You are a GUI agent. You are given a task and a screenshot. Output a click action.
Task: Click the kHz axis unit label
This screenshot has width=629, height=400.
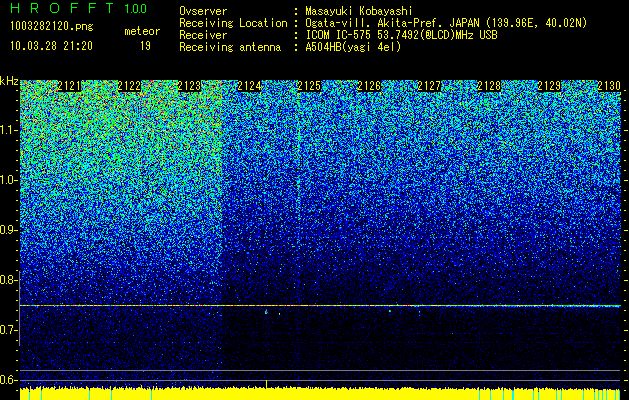click(x=9, y=81)
